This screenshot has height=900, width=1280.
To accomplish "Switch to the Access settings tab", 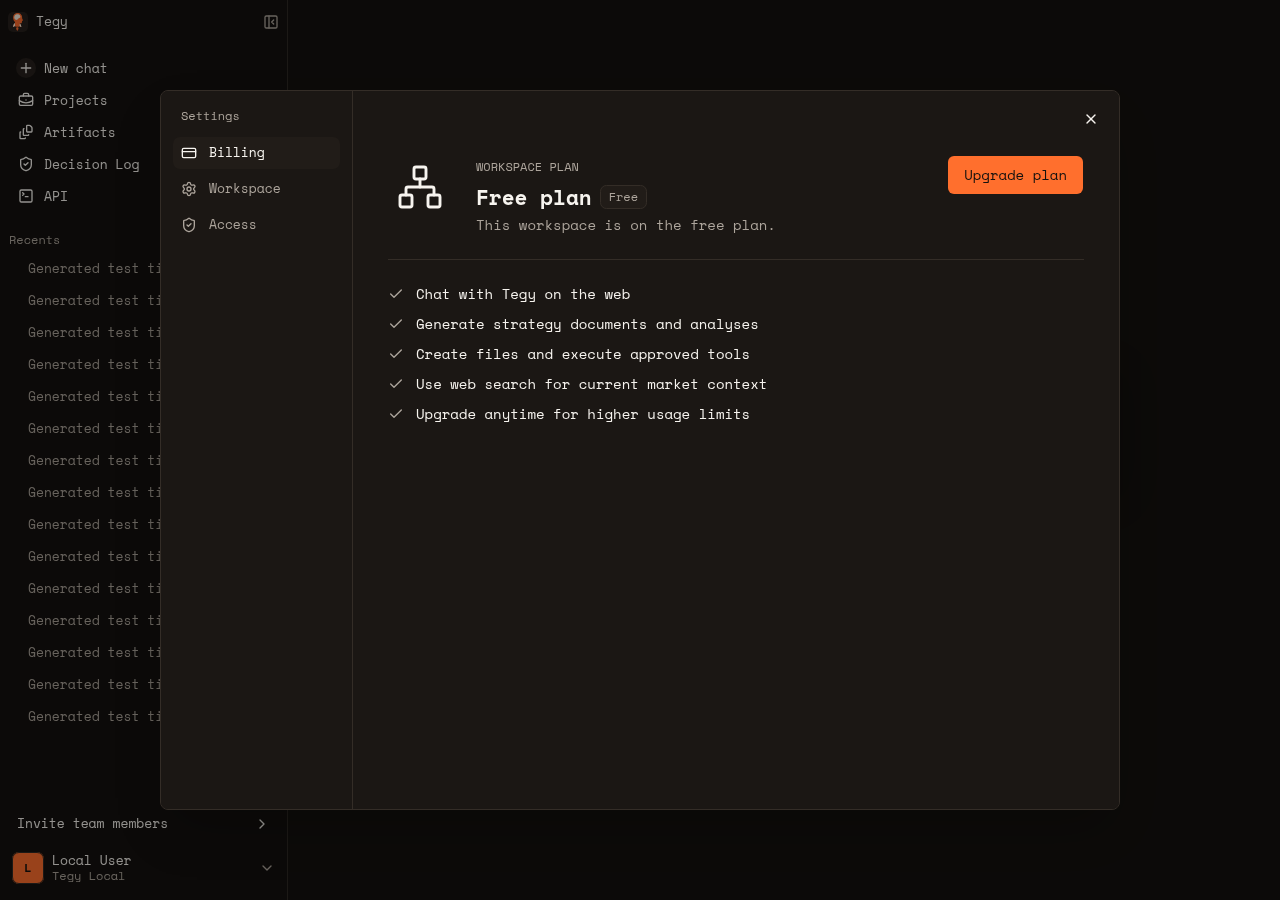I will click(257, 225).
